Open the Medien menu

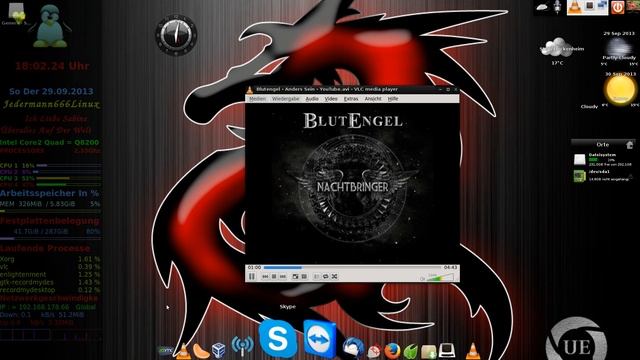(258, 99)
